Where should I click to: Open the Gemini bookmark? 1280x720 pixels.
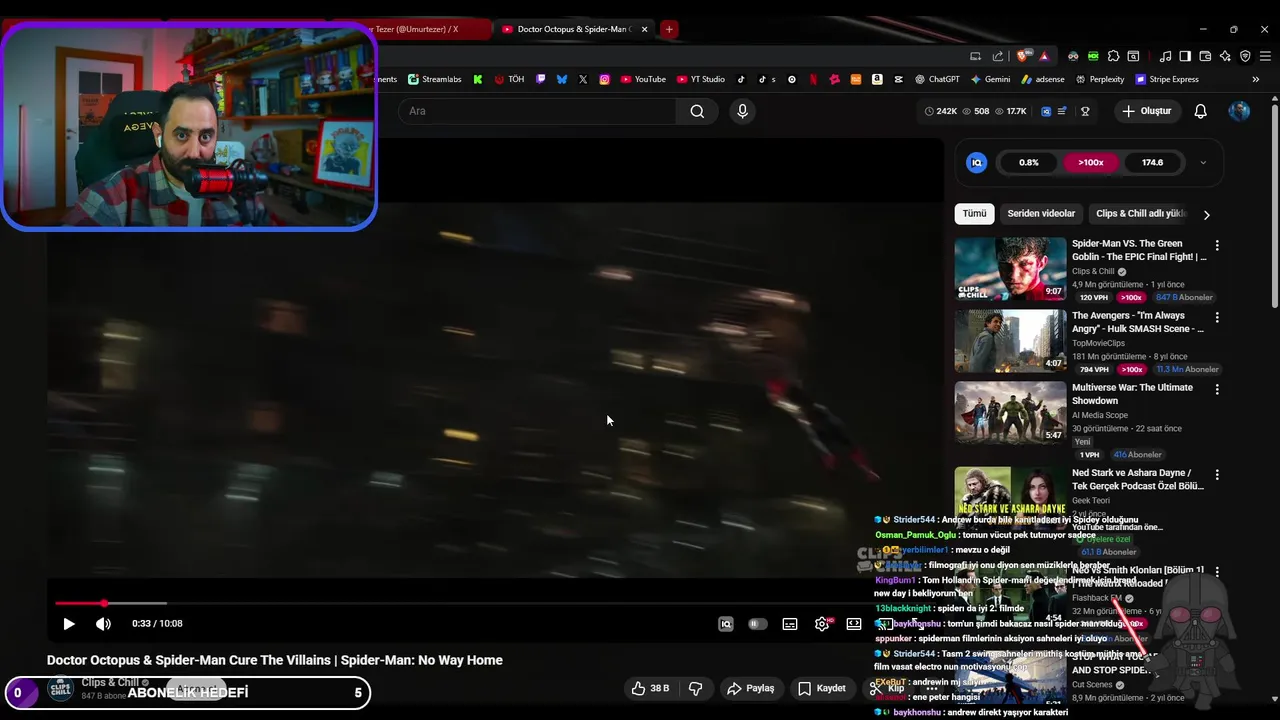click(x=990, y=79)
